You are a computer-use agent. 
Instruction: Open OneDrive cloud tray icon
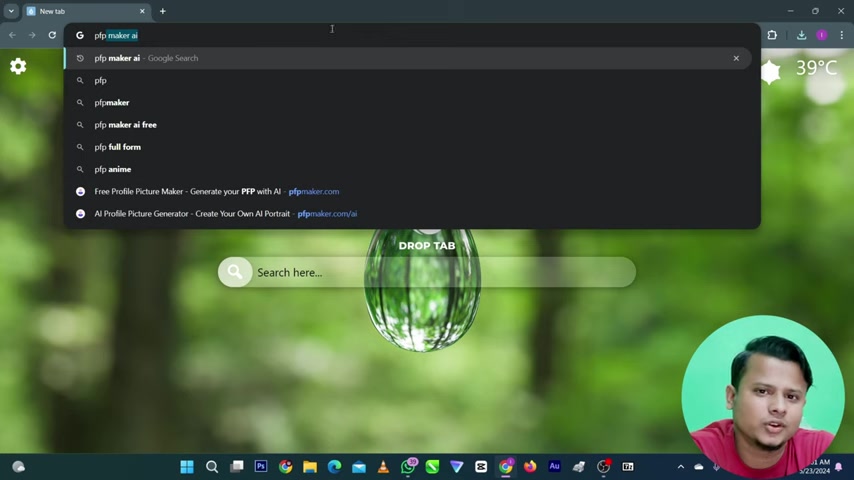click(x=699, y=467)
